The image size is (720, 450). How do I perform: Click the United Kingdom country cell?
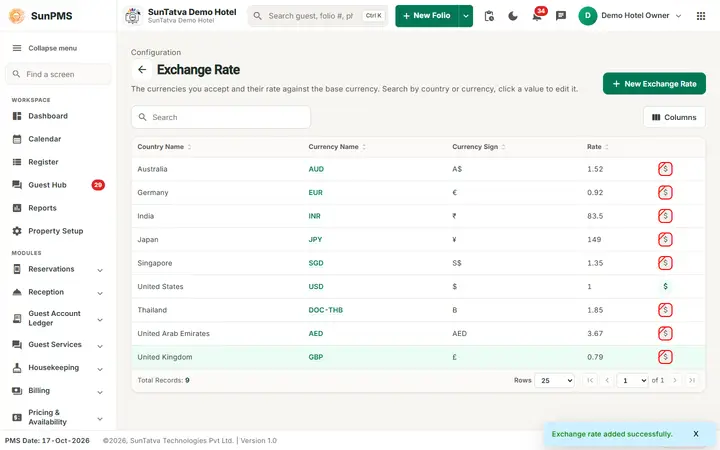[x=165, y=357]
